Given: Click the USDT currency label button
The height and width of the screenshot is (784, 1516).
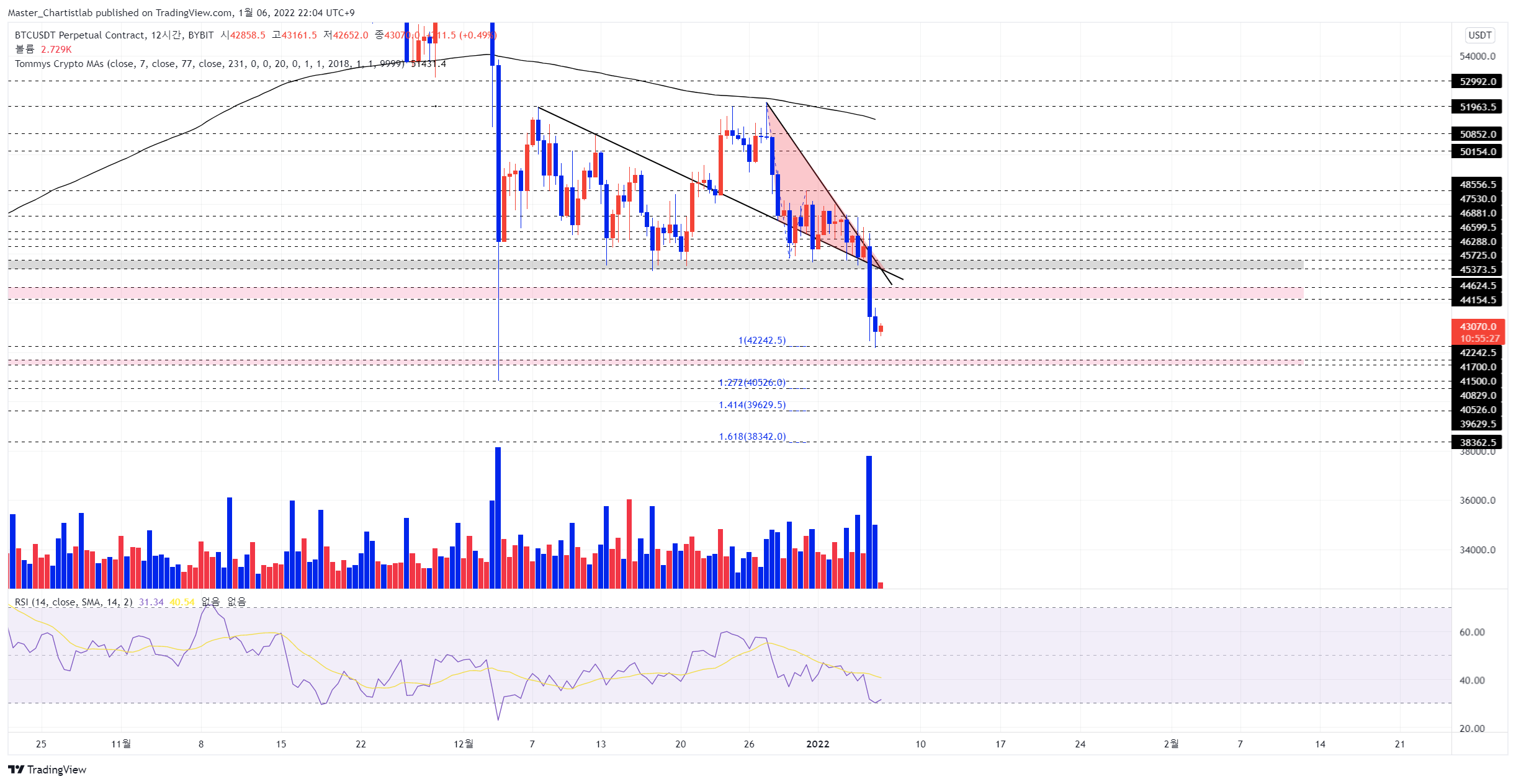Looking at the screenshot, I should pyautogui.click(x=1479, y=35).
